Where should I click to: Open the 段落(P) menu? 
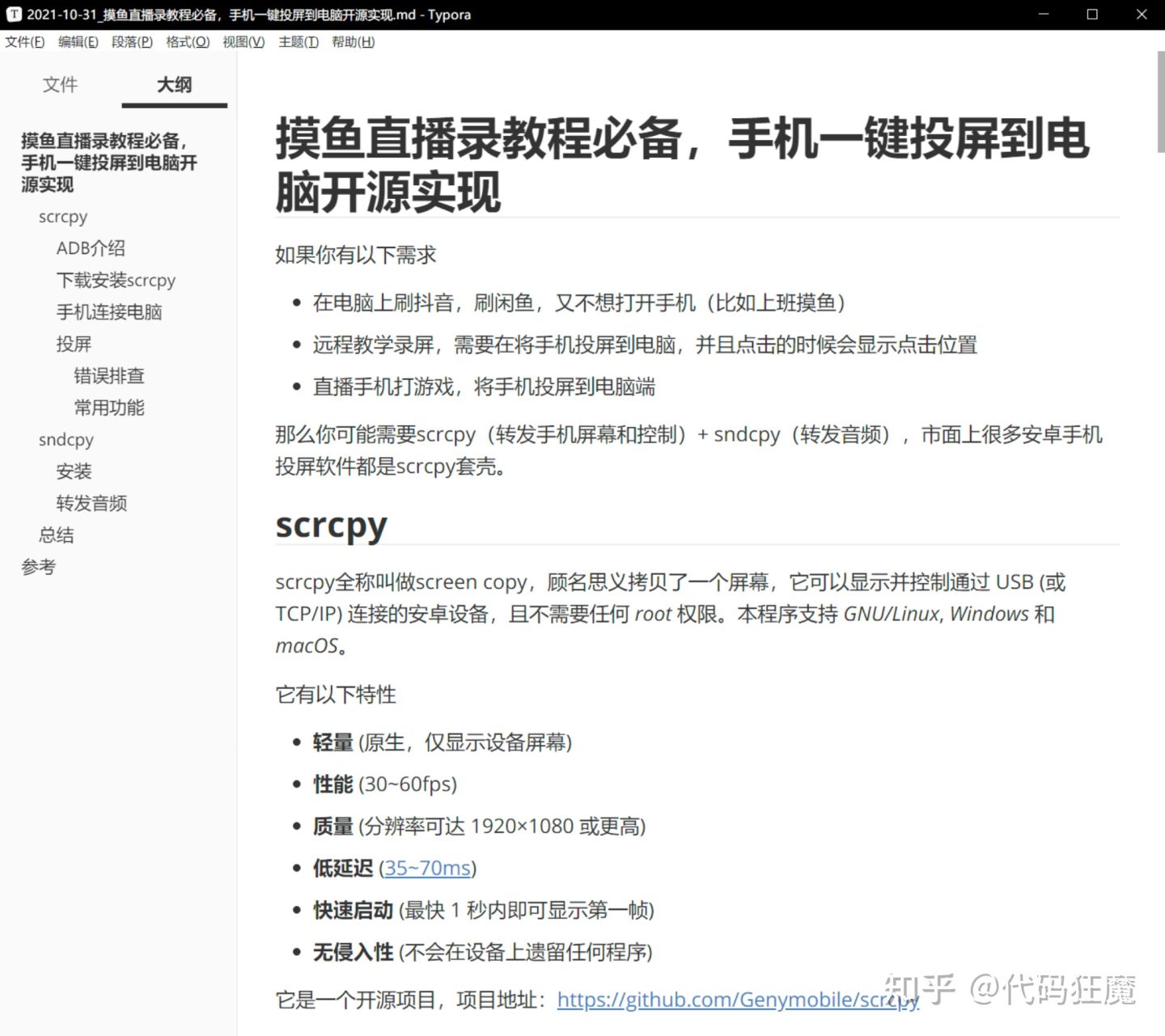tap(132, 42)
